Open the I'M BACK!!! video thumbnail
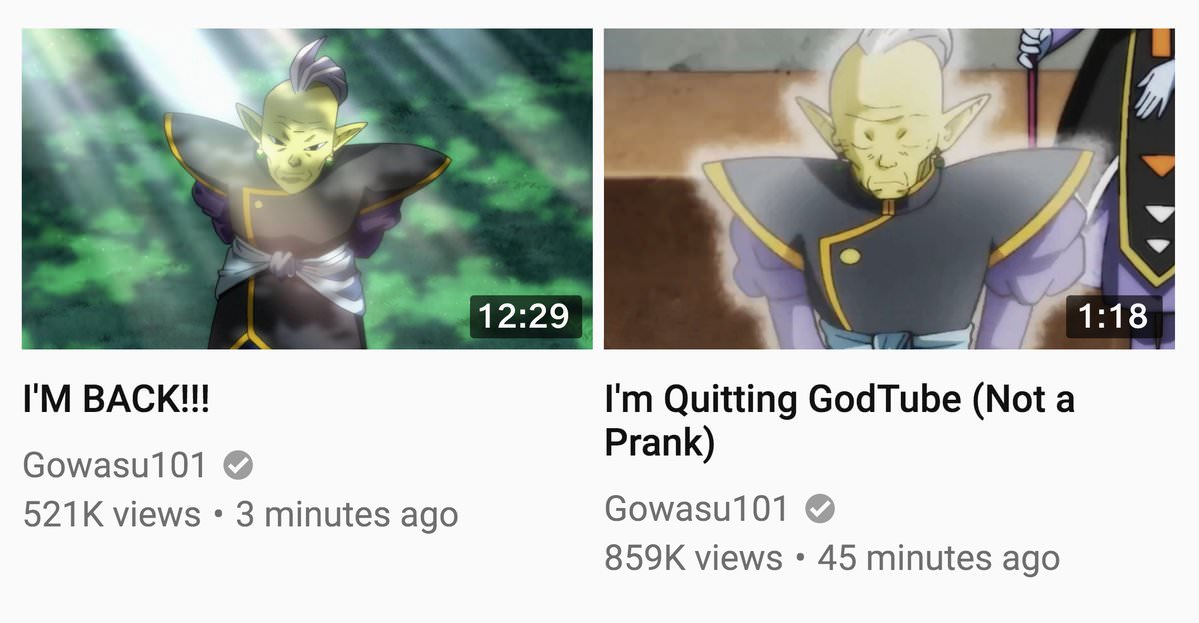The image size is (1199, 623). 307,189
